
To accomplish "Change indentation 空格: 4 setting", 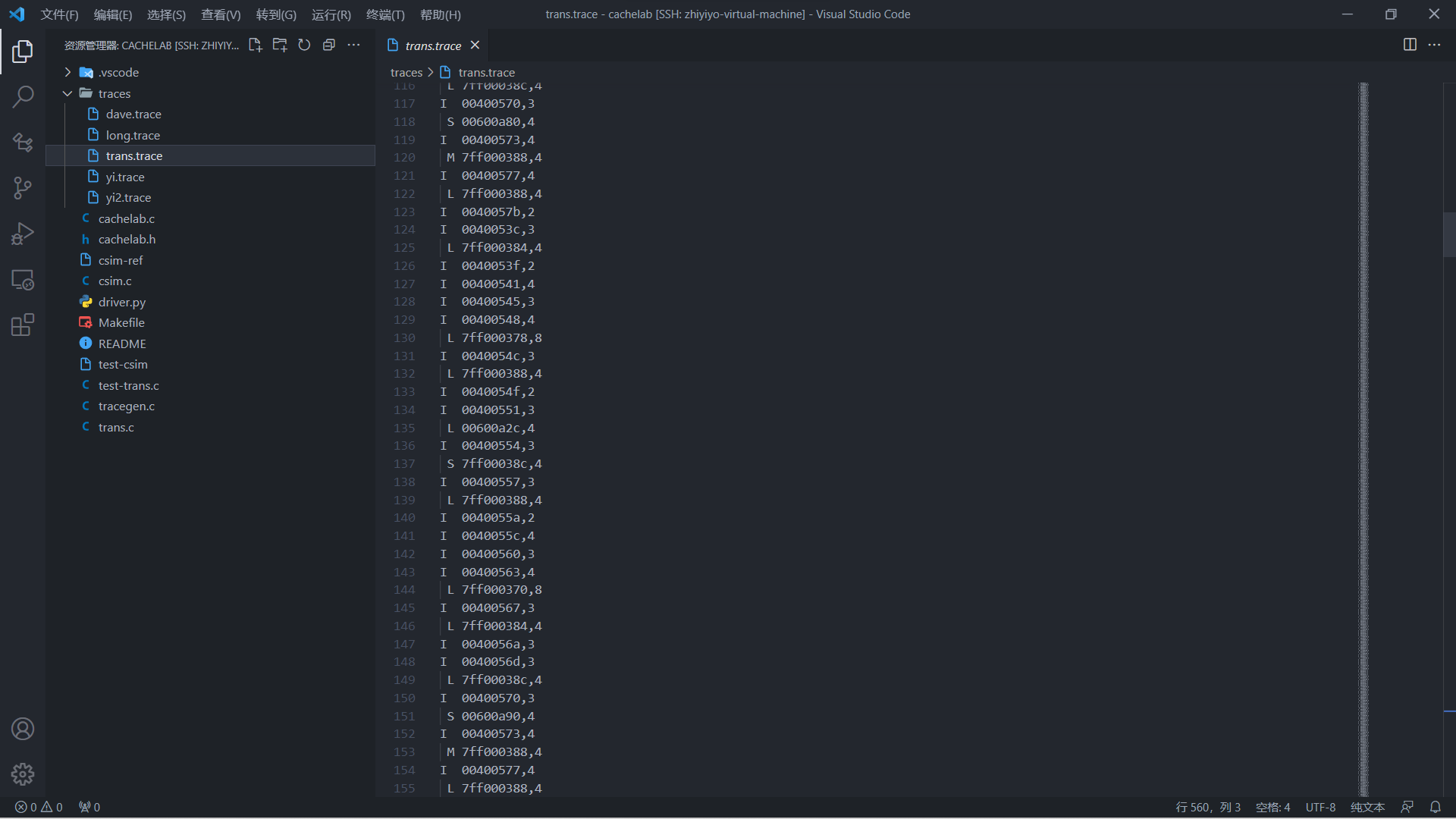I will point(1272,807).
